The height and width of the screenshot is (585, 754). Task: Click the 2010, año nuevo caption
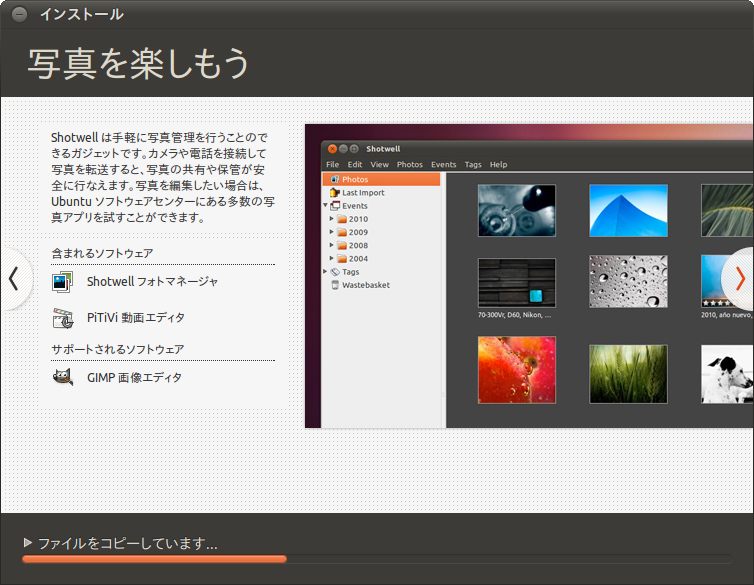727,315
